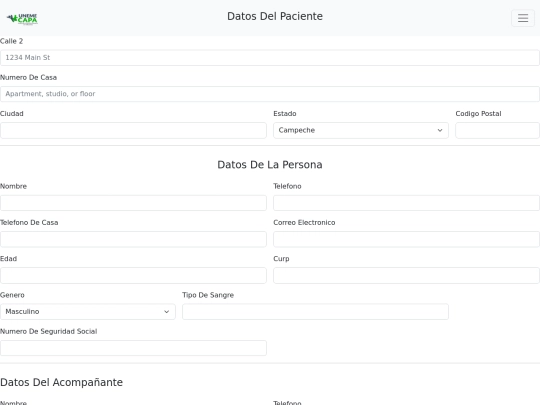The width and height of the screenshot is (540, 405).
Task: Click the Ciudad label
Action: pyautogui.click(x=12, y=114)
